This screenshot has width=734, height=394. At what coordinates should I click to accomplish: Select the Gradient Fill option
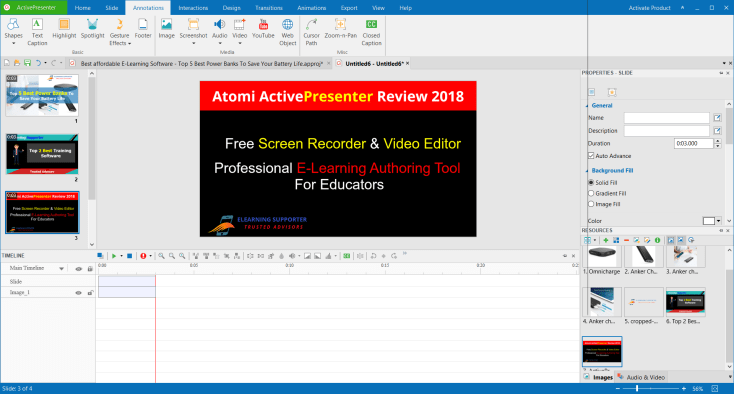click(591, 193)
